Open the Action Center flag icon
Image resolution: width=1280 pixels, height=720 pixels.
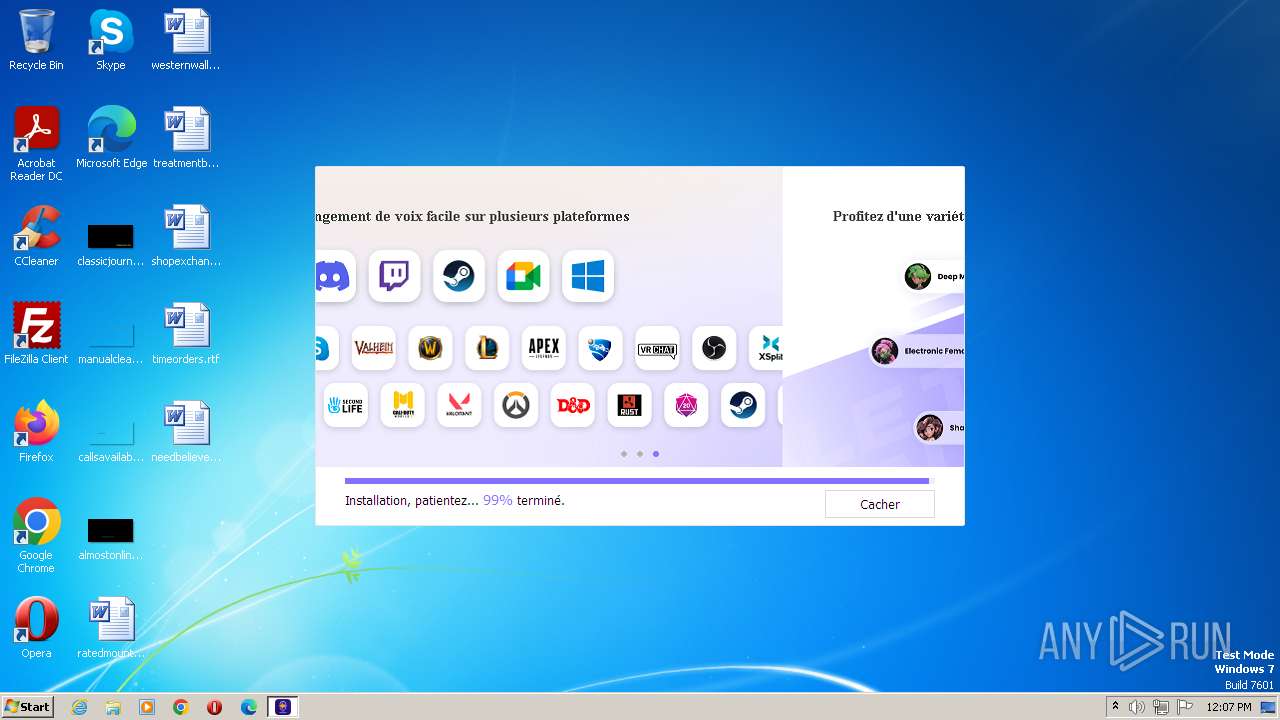(x=1185, y=707)
